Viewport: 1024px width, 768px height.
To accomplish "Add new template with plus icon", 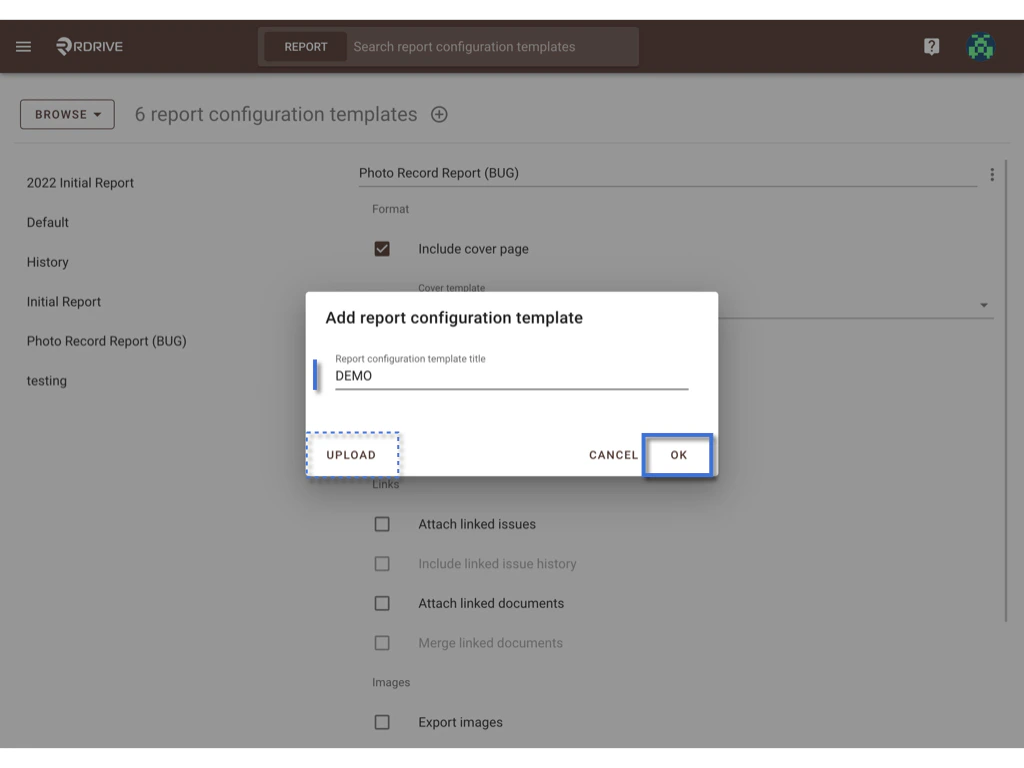I will pyautogui.click(x=439, y=114).
